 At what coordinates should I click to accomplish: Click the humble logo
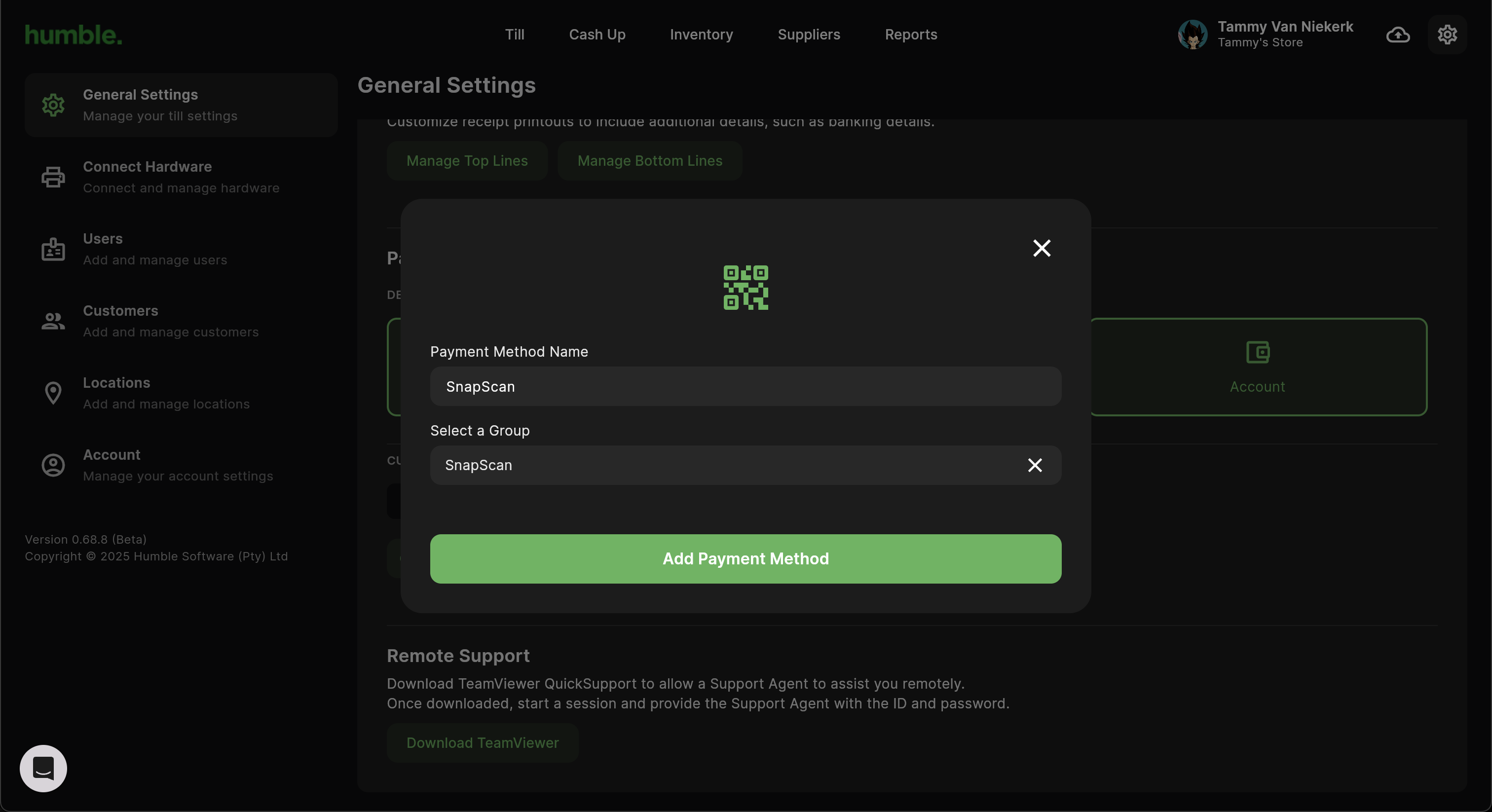74,35
